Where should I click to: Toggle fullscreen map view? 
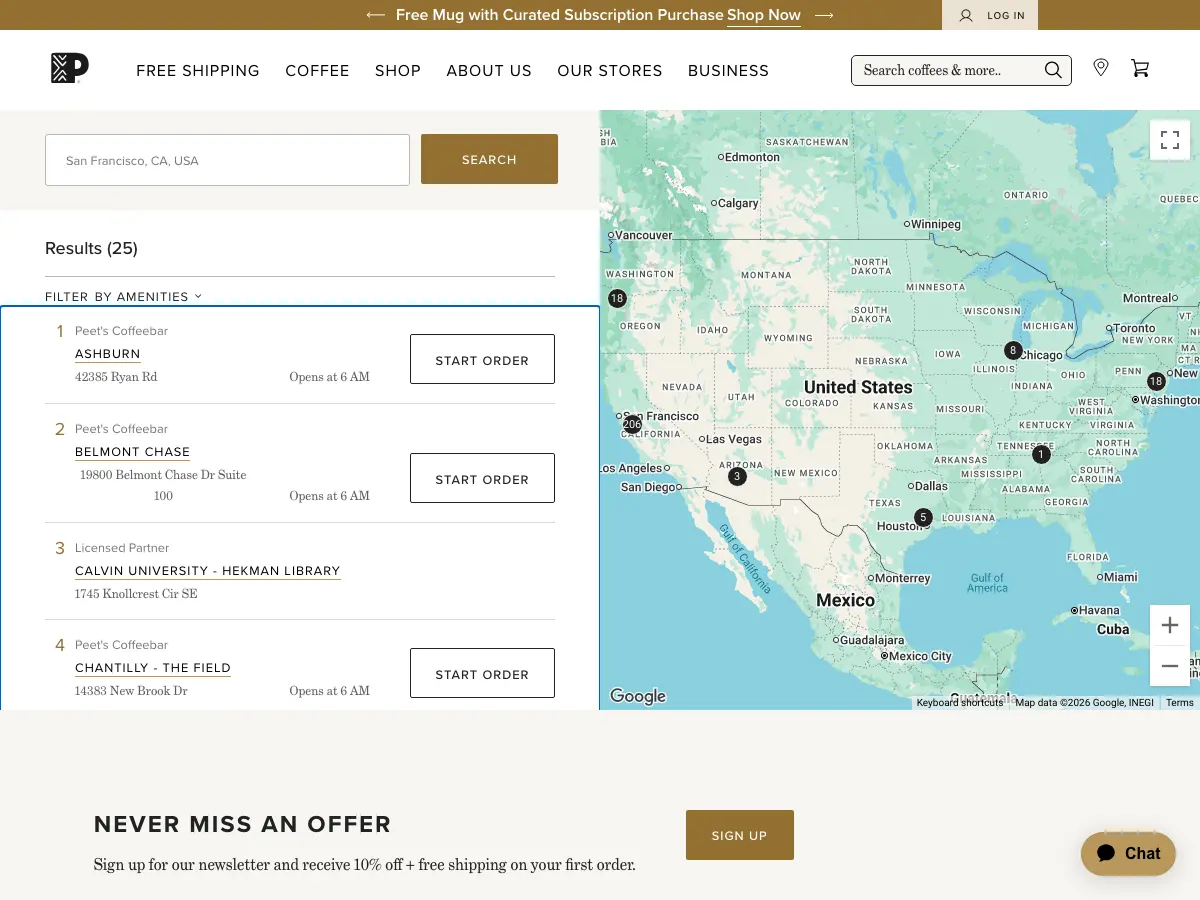1170,140
